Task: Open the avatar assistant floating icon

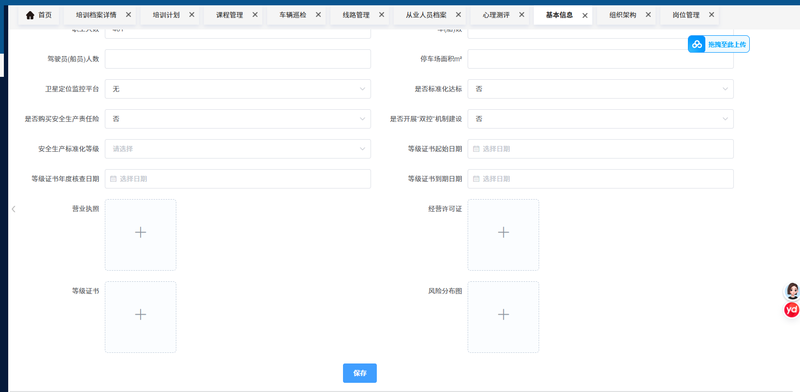Action: 792,291
